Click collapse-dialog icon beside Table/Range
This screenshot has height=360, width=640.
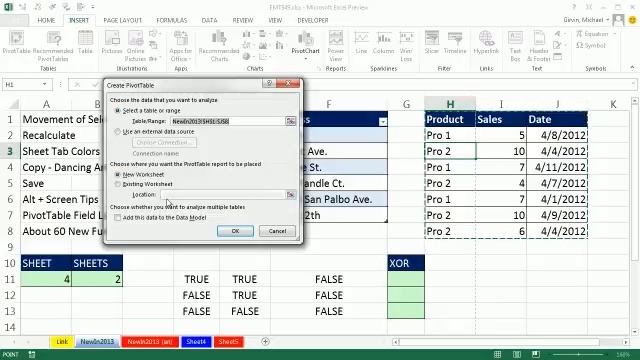(x=290, y=121)
